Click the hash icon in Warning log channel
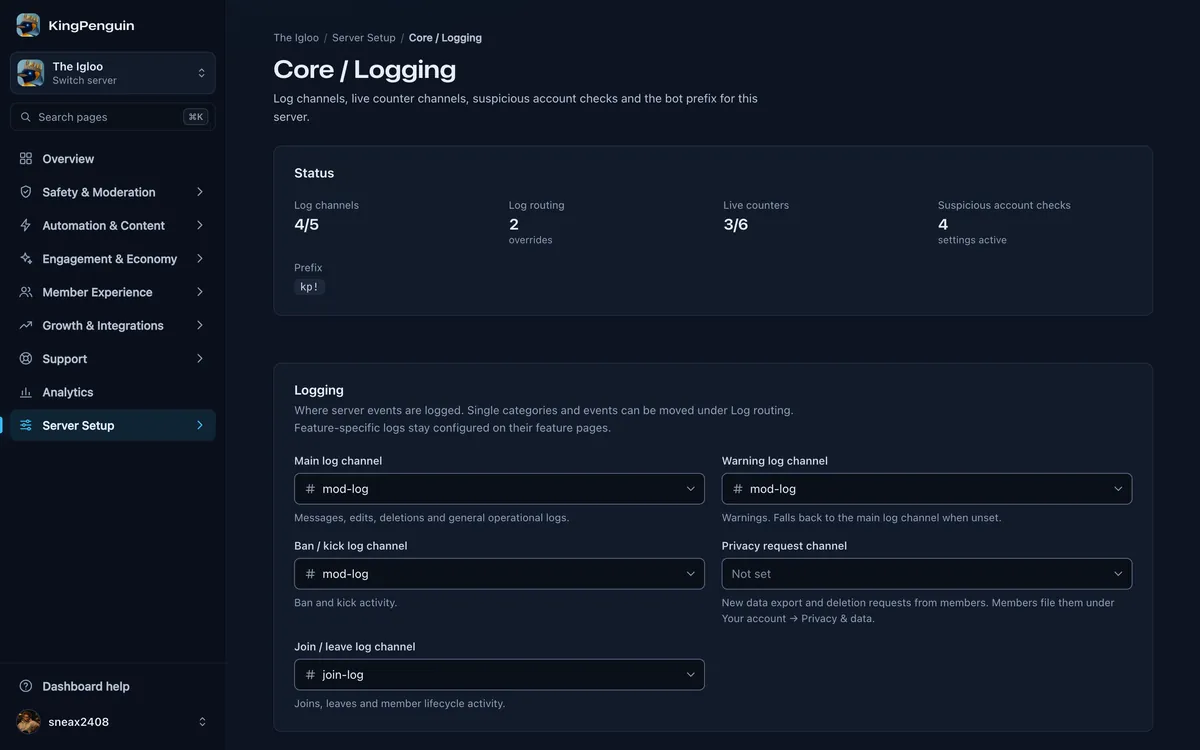1200x750 pixels. pos(738,489)
